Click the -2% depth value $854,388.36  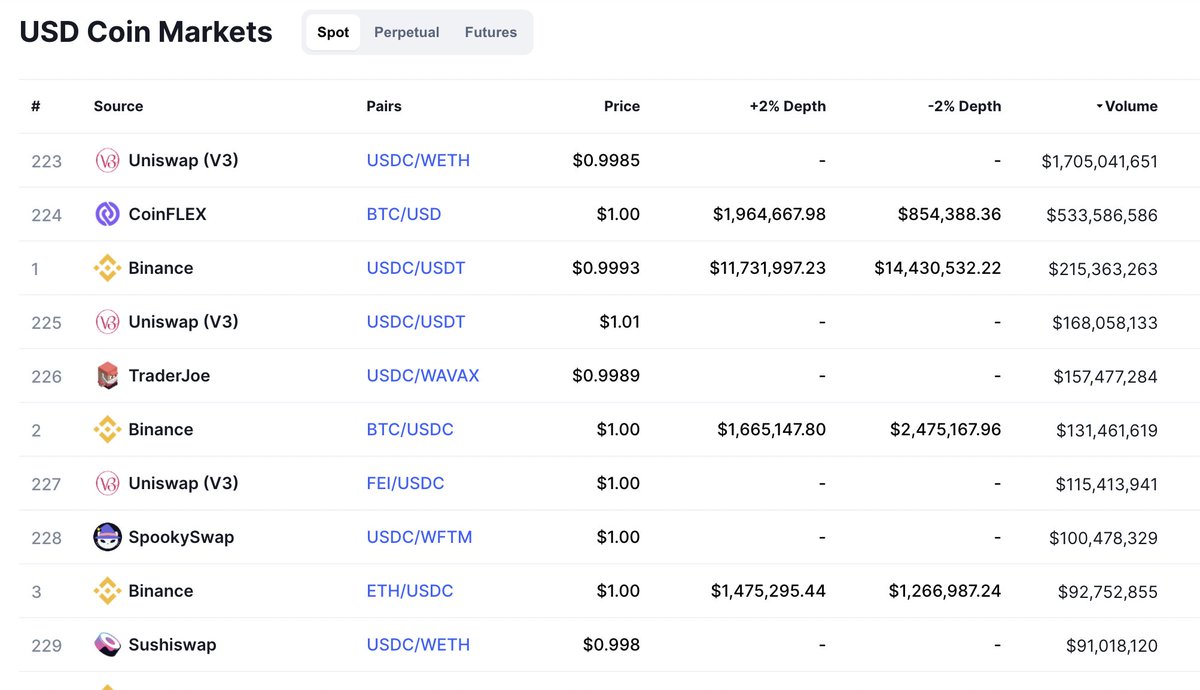click(950, 214)
